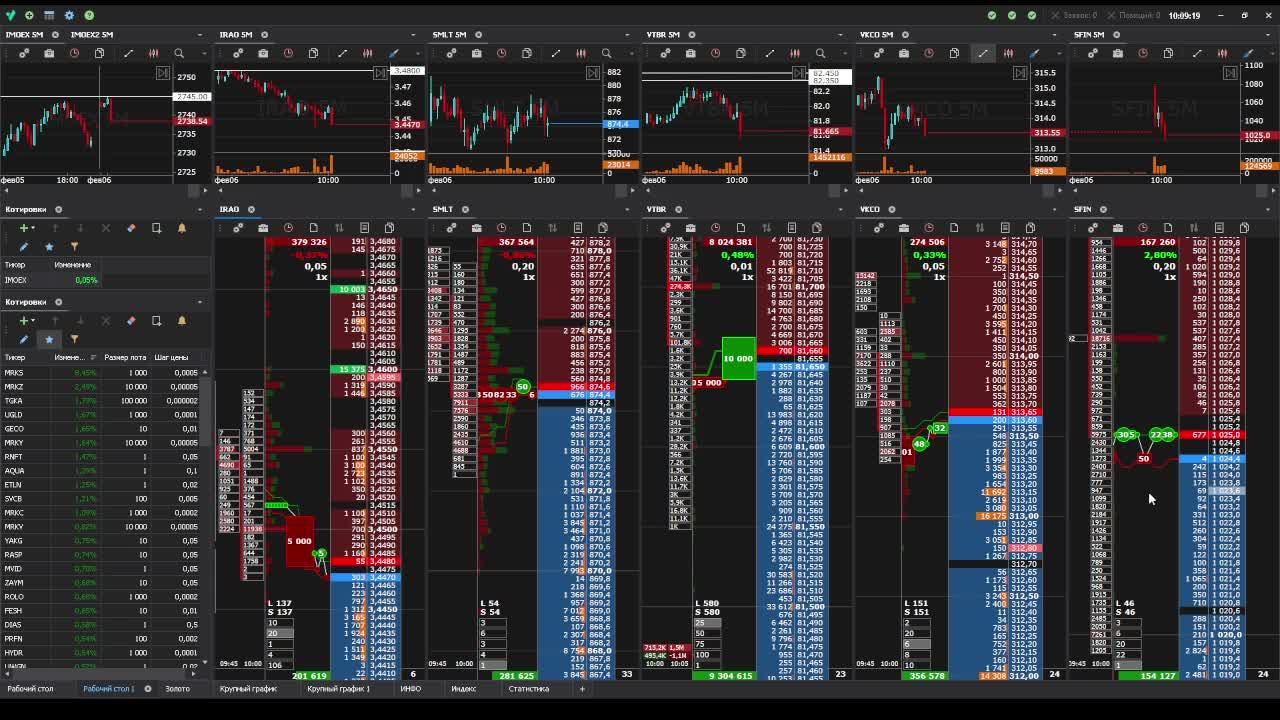Open the SMLT 5M chart panel menu arrow
Viewport: 1280px width, 720px height.
click(x=627, y=35)
